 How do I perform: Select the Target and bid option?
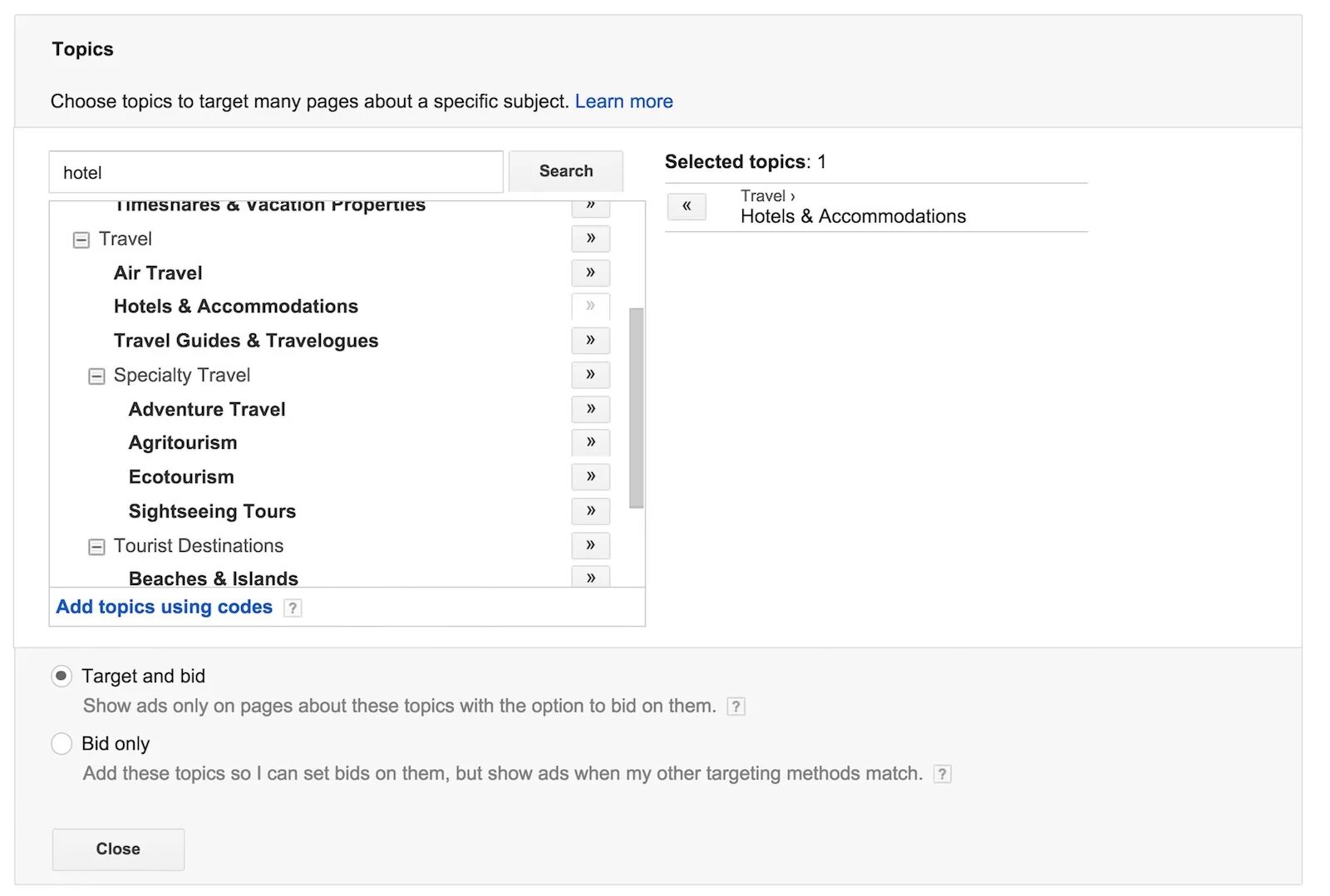62,676
